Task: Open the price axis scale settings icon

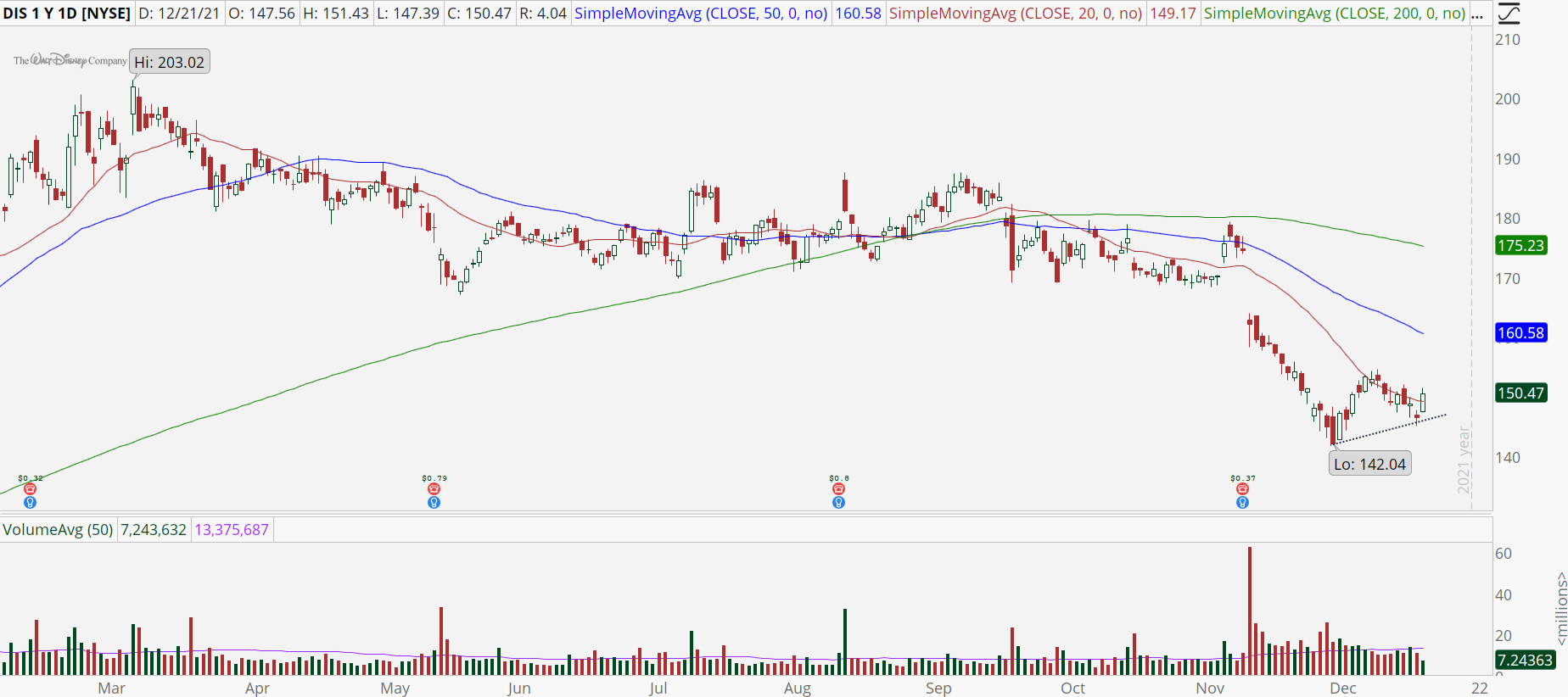Action: 1509,14
